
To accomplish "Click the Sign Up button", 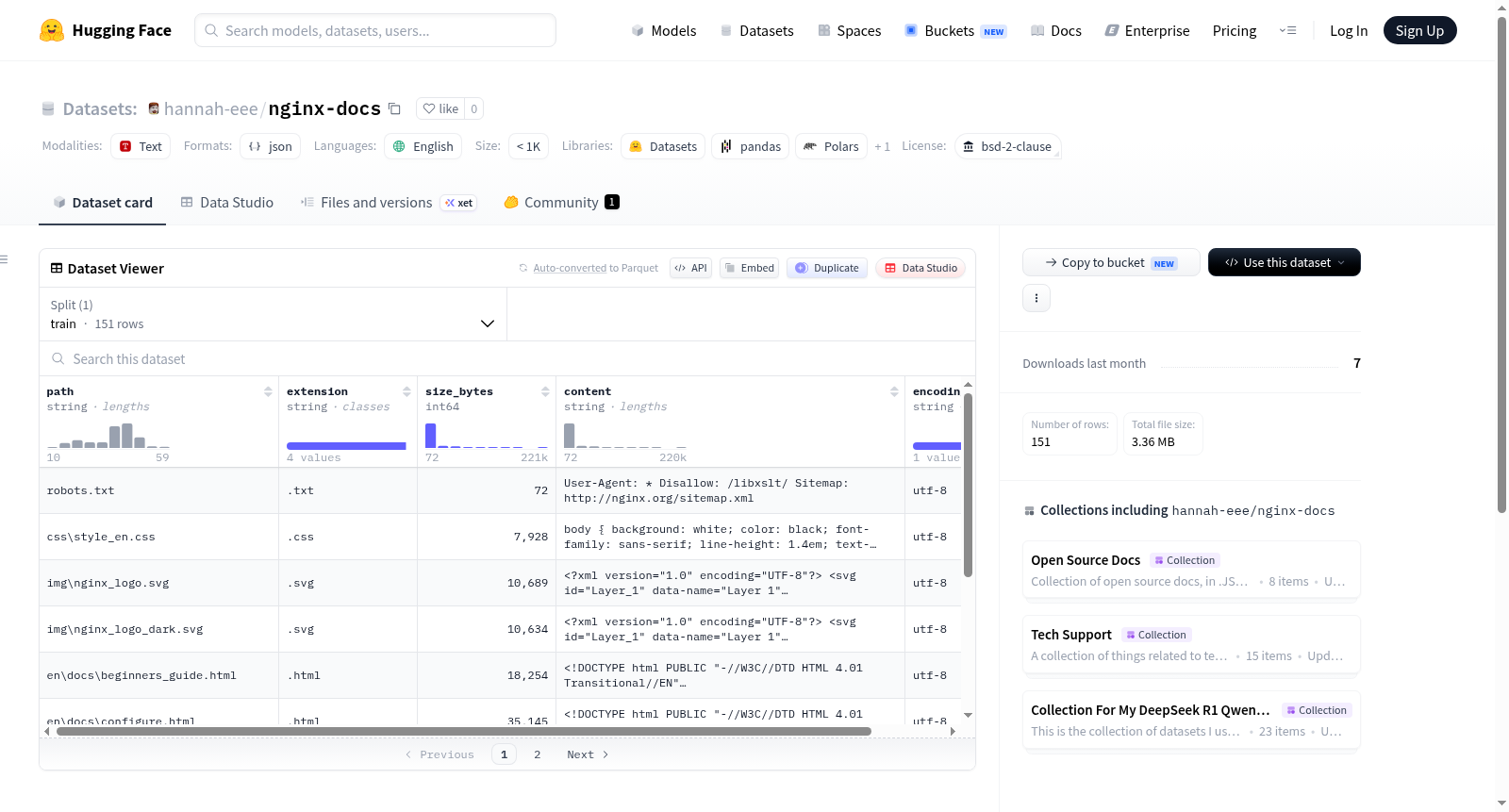I will (x=1419, y=30).
